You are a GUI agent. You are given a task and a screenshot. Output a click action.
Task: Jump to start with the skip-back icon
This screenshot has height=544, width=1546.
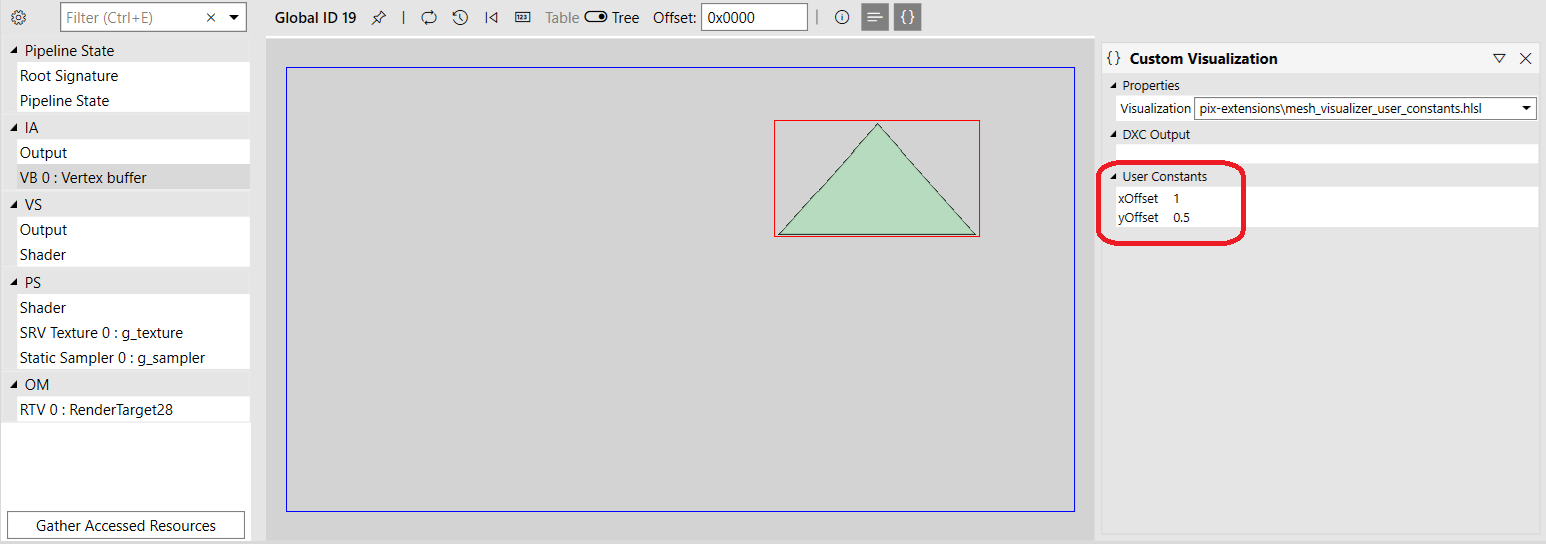pos(491,17)
